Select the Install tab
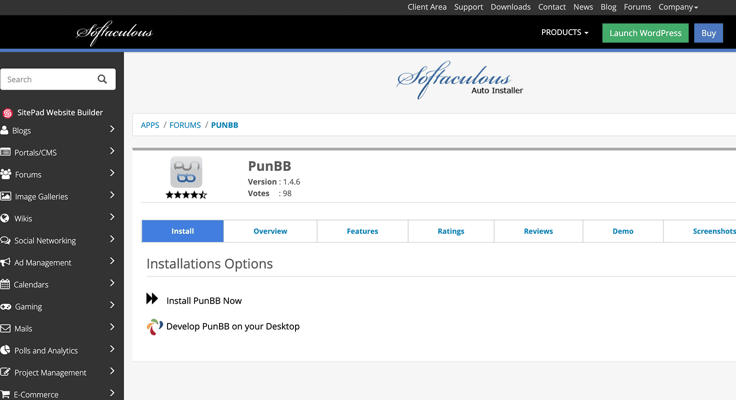The width and height of the screenshot is (736, 400). pos(183,231)
